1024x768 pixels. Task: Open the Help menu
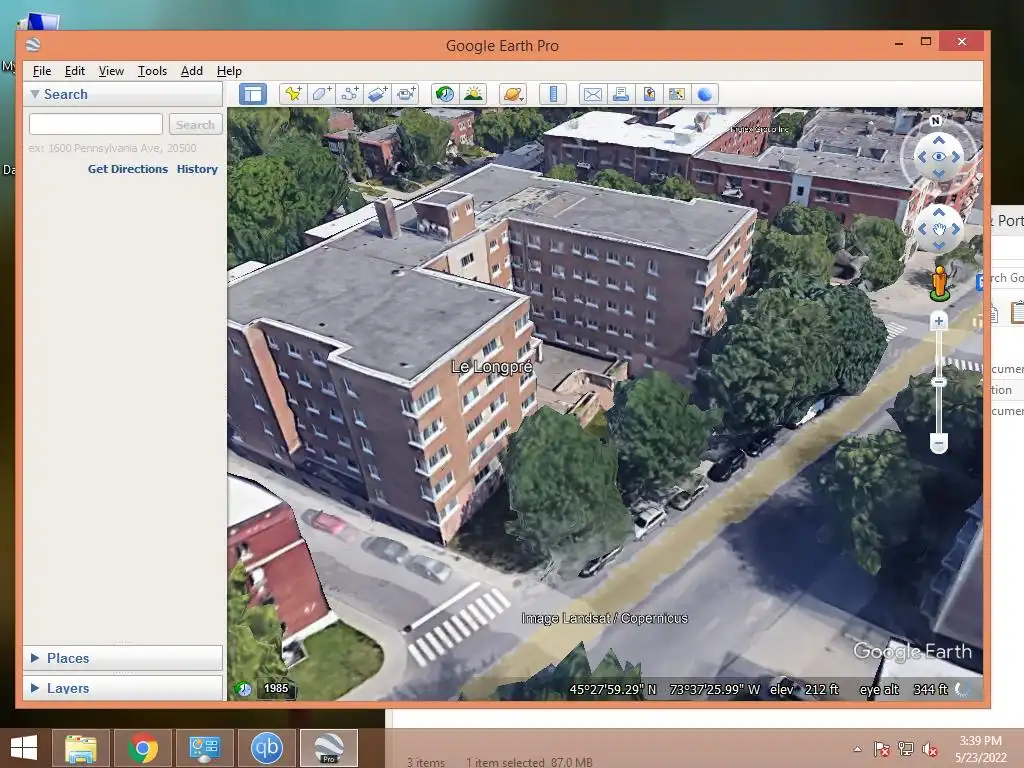(x=229, y=71)
